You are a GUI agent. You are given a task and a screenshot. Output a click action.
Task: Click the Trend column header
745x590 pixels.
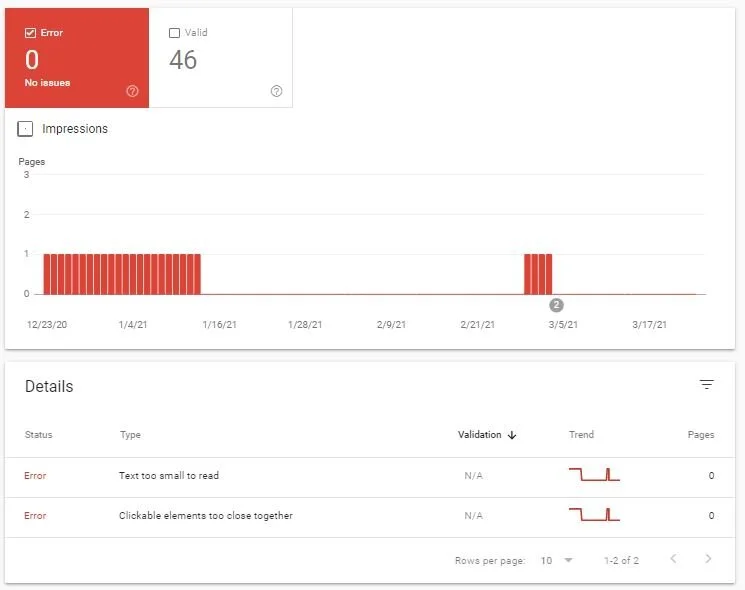click(x=581, y=435)
